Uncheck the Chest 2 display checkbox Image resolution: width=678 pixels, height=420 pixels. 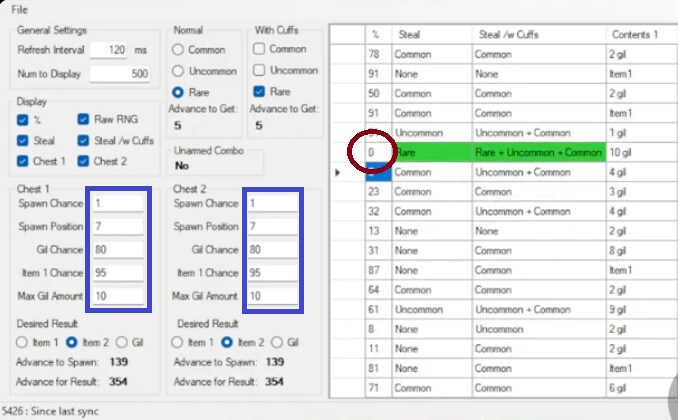84,161
